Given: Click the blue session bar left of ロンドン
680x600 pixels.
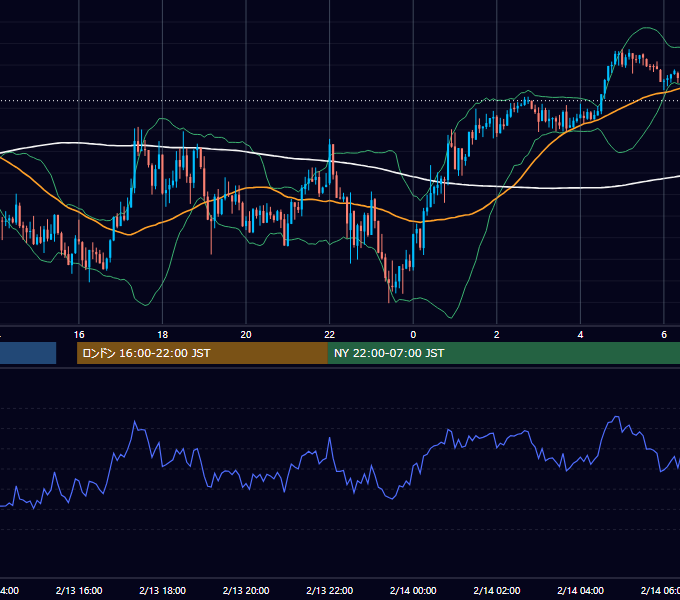Looking at the screenshot, I should 28,353.
